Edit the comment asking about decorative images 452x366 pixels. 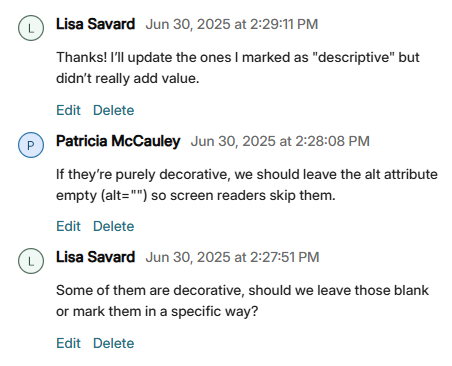point(68,343)
